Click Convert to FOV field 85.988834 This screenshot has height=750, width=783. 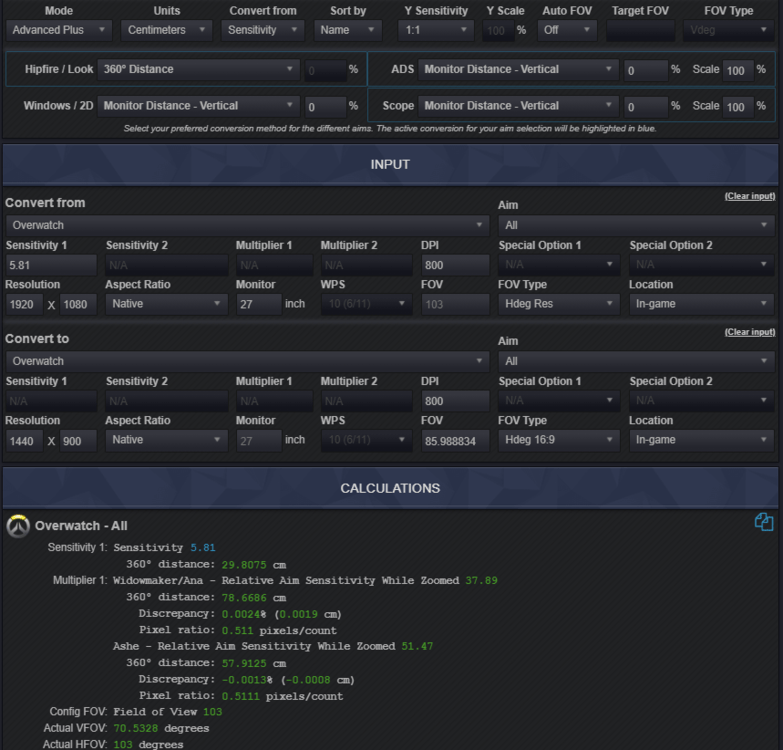(455, 441)
